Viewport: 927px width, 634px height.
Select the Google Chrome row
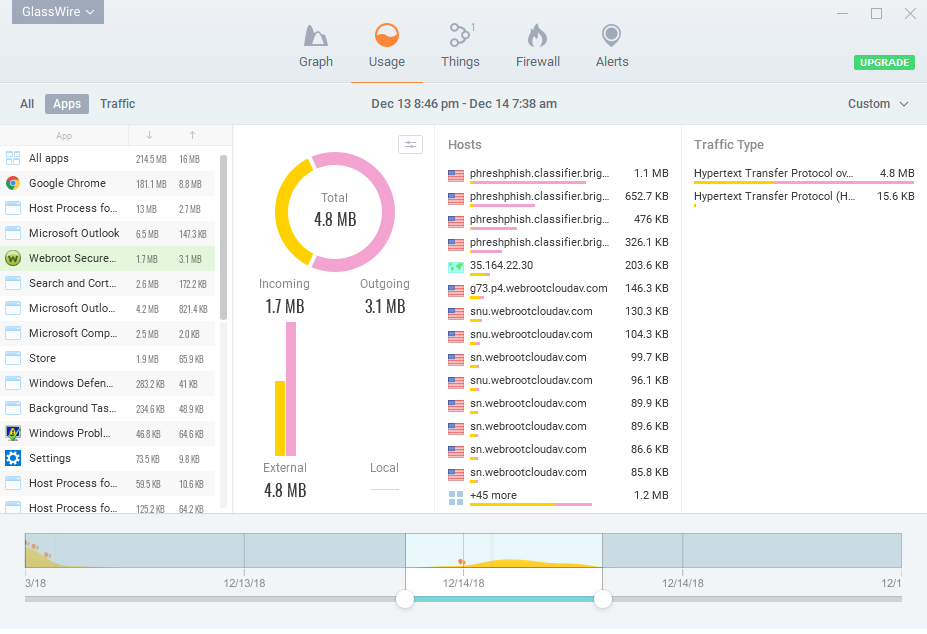pos(108,183)
